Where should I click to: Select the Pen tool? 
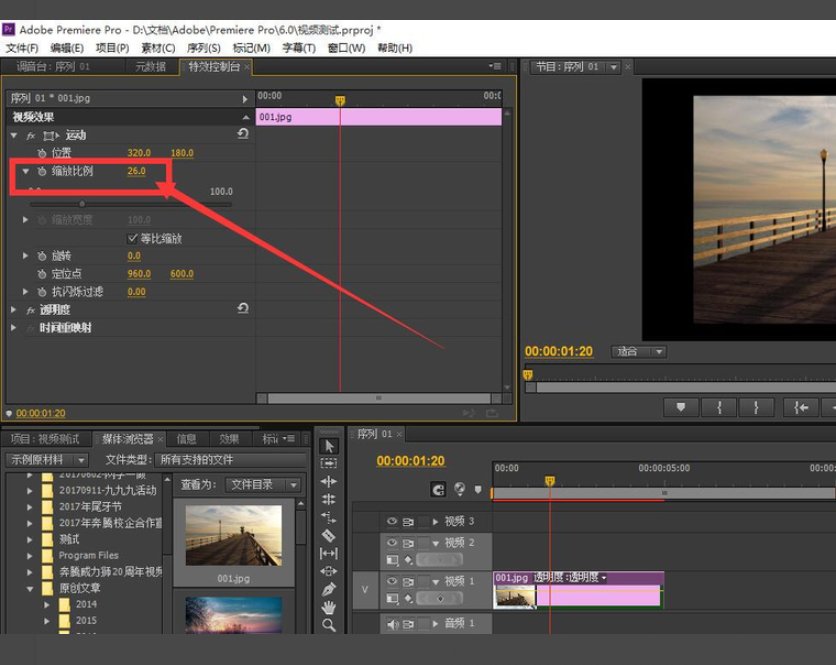click(330, 589)
